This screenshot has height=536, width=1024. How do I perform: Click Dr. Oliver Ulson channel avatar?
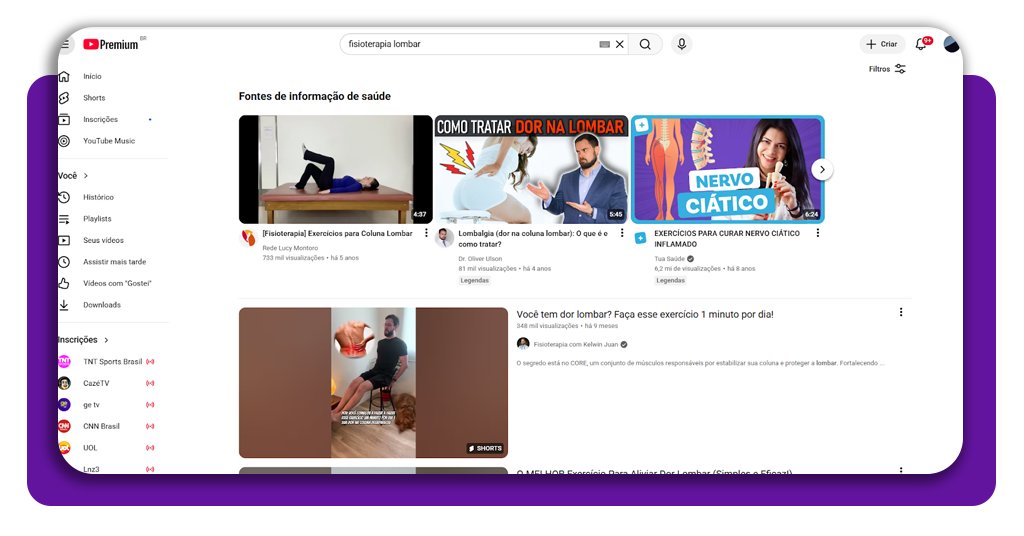pyautogui.click(x=445, y=238)
